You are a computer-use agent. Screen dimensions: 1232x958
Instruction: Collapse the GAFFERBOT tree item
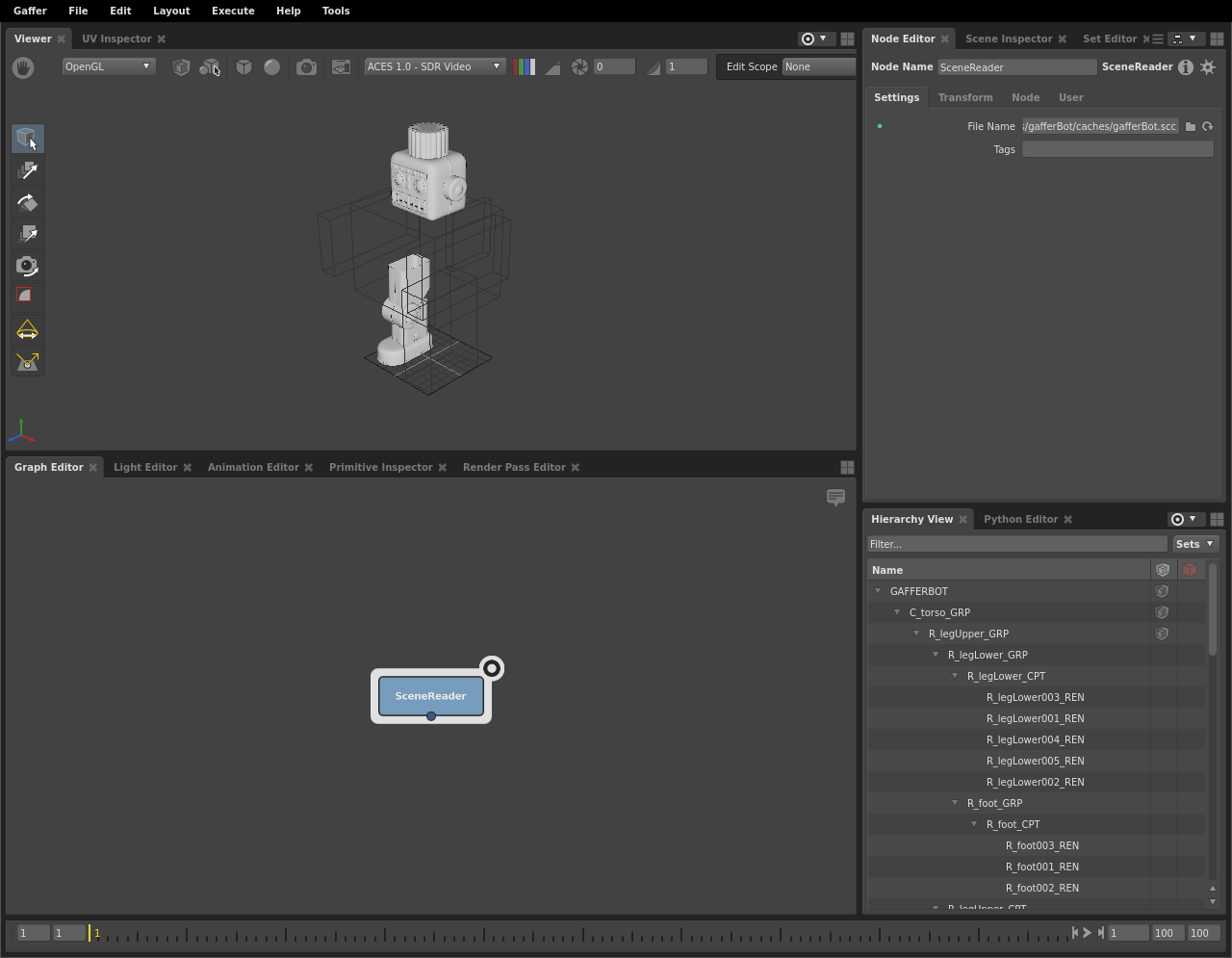[878, 591]
